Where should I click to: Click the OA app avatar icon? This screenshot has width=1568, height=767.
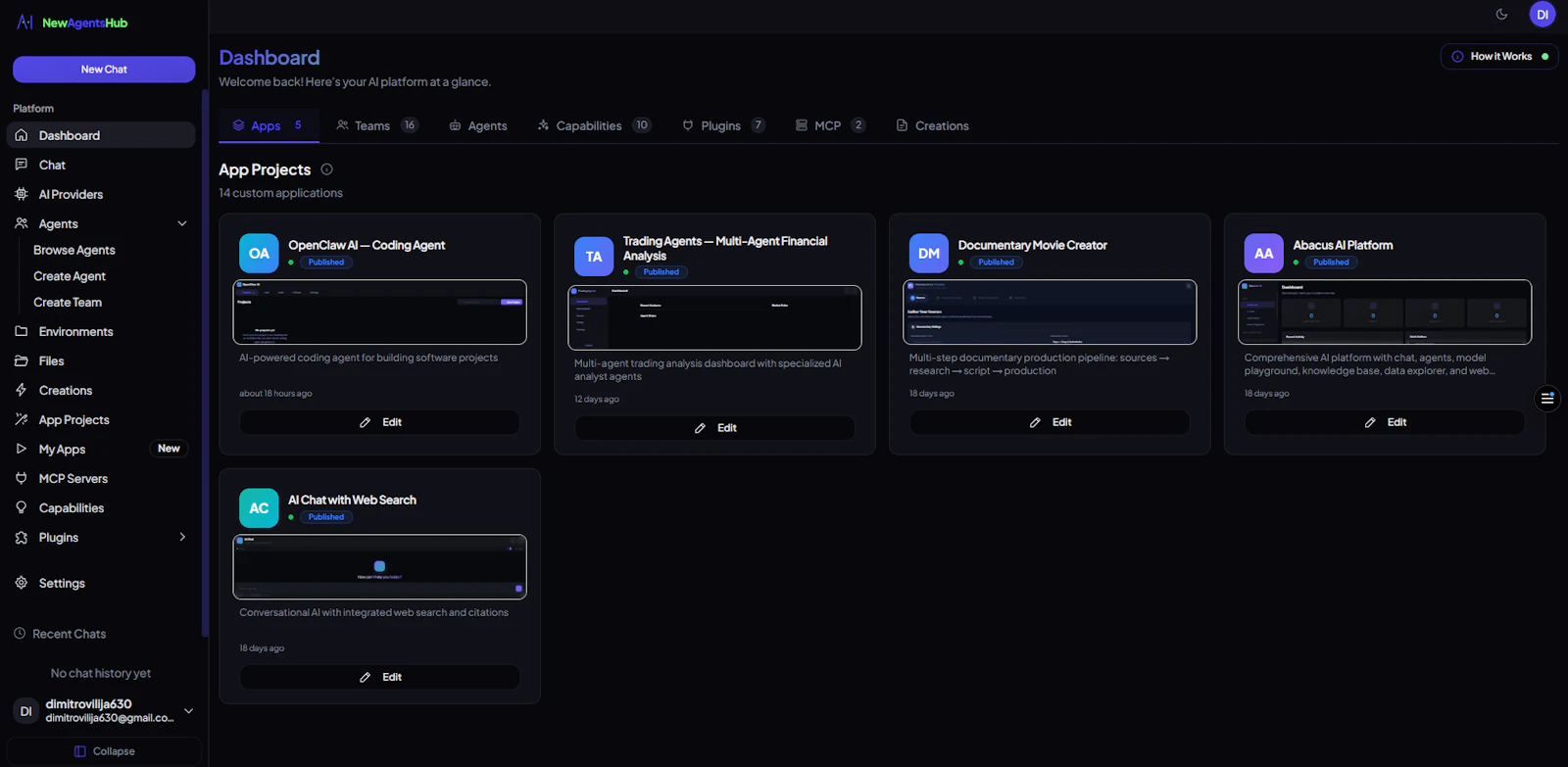coord(259,254)
